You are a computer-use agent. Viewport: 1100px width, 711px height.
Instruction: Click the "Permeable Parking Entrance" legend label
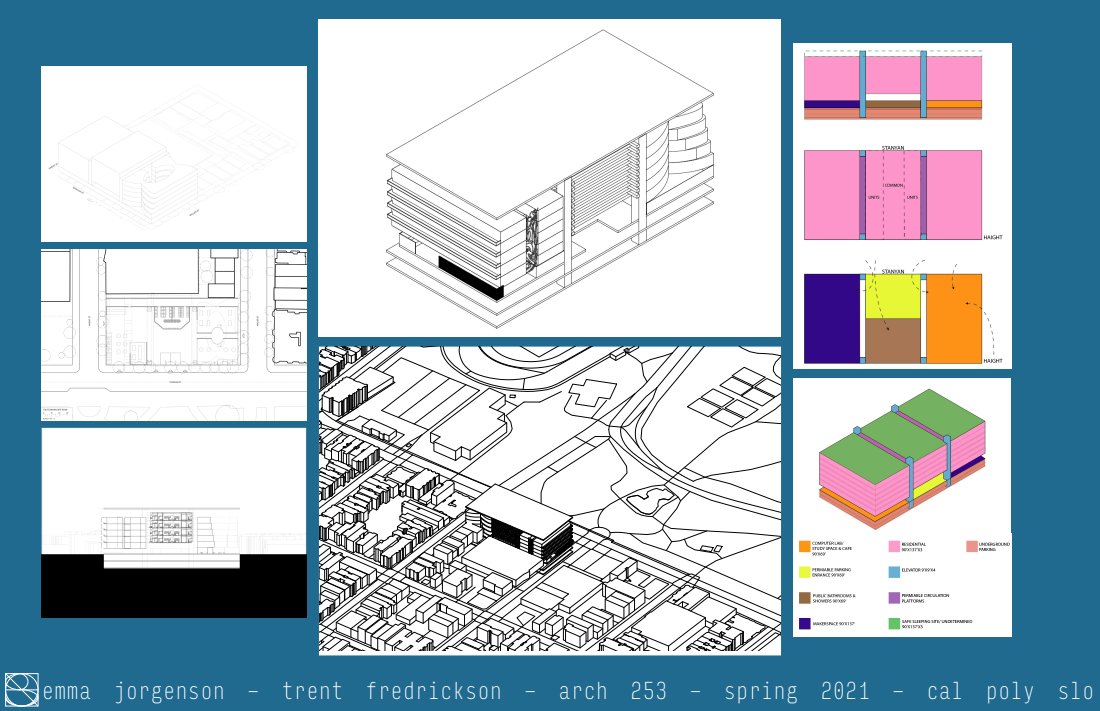tap(831, 572)
